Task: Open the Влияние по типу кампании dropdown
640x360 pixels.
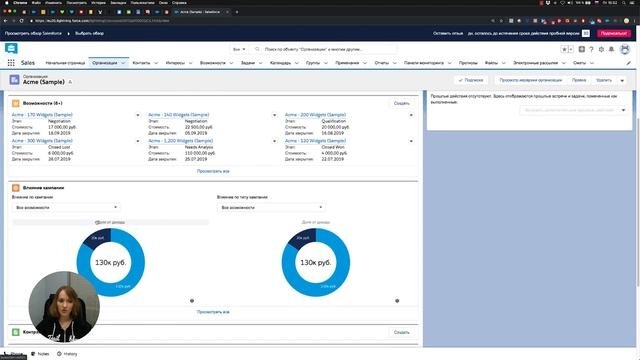Action: point(271,208)
